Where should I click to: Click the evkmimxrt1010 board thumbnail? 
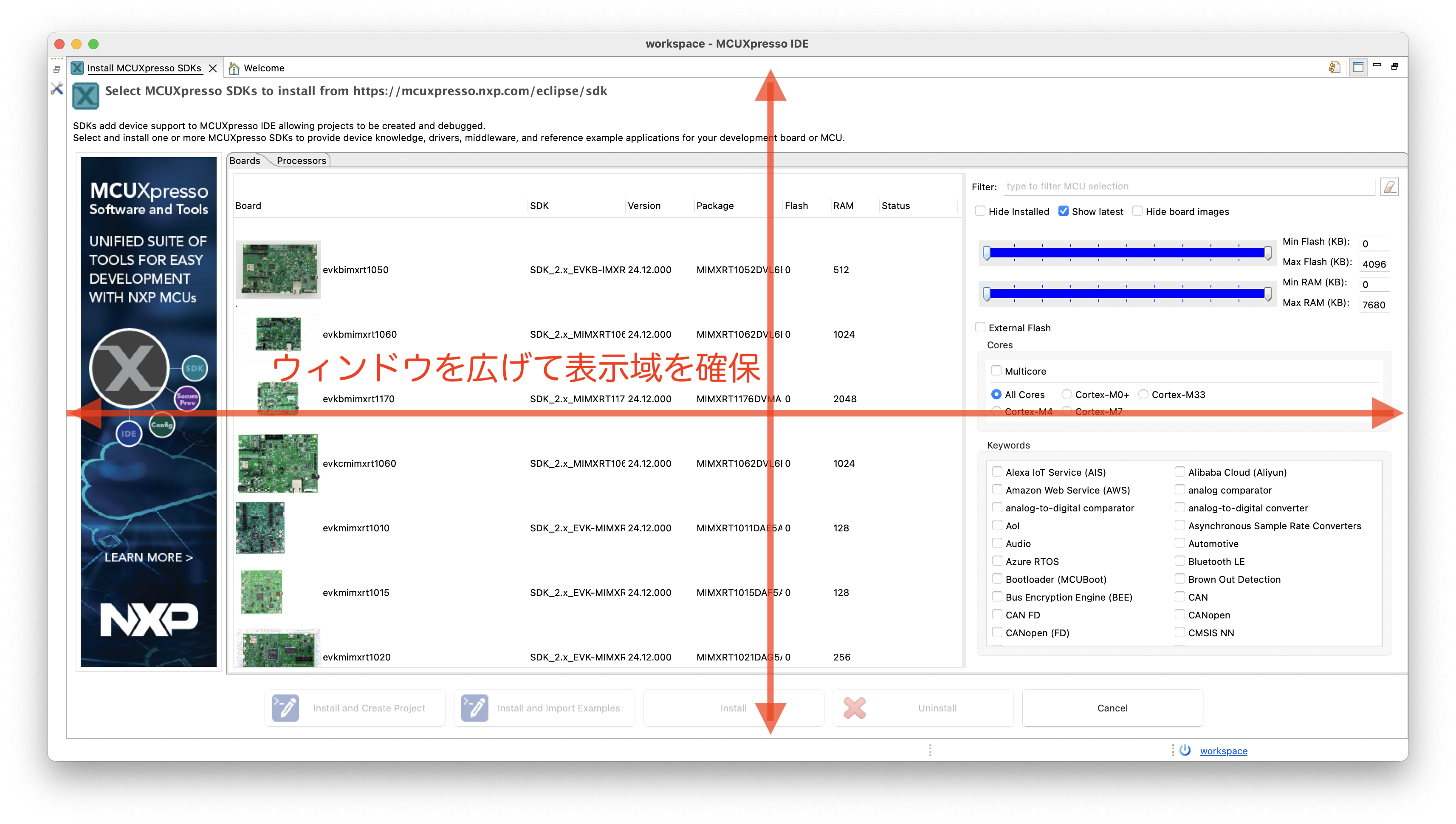click(x=260, y=528)
